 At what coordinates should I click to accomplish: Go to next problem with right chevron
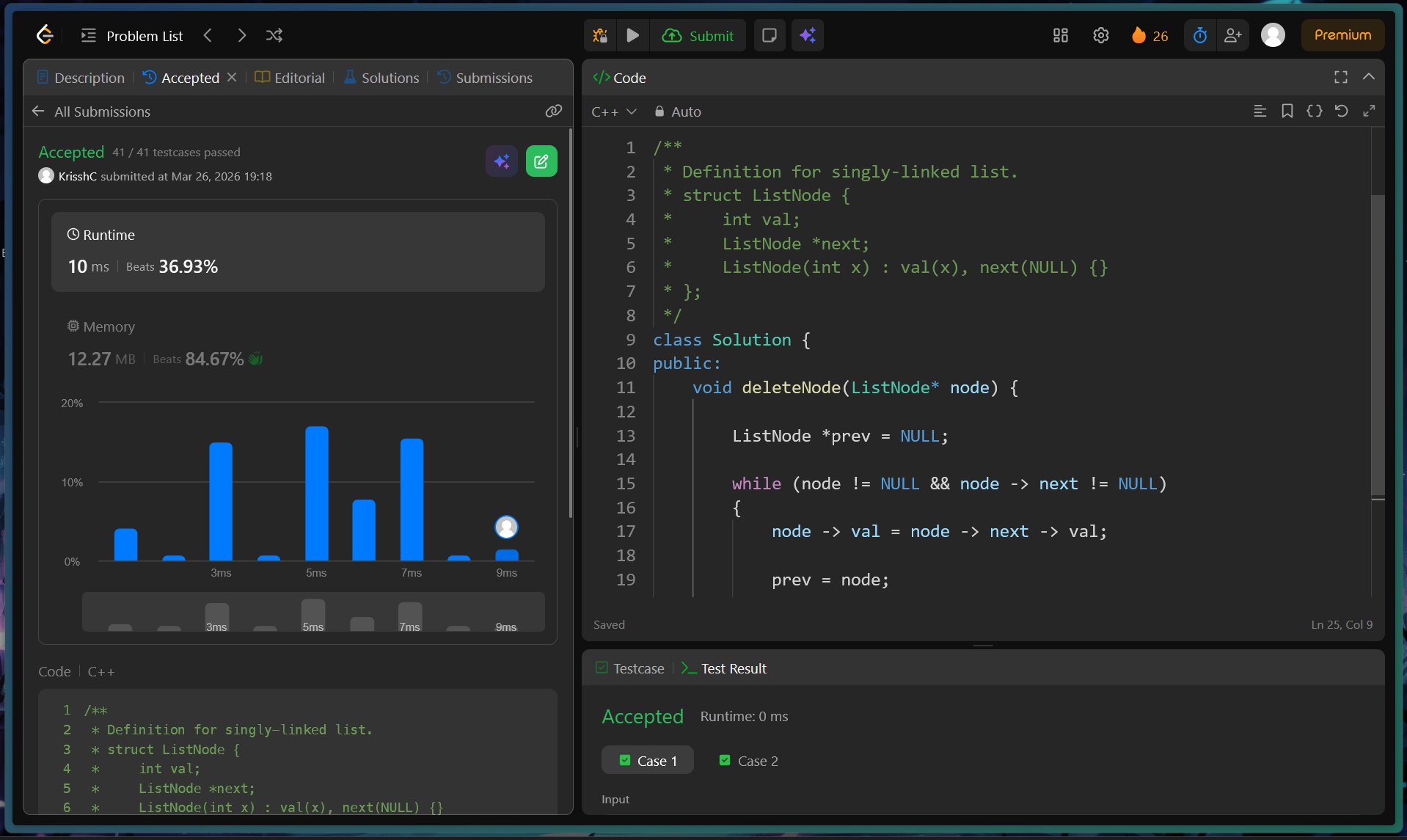pyautogui.click(x=241, y=35)
